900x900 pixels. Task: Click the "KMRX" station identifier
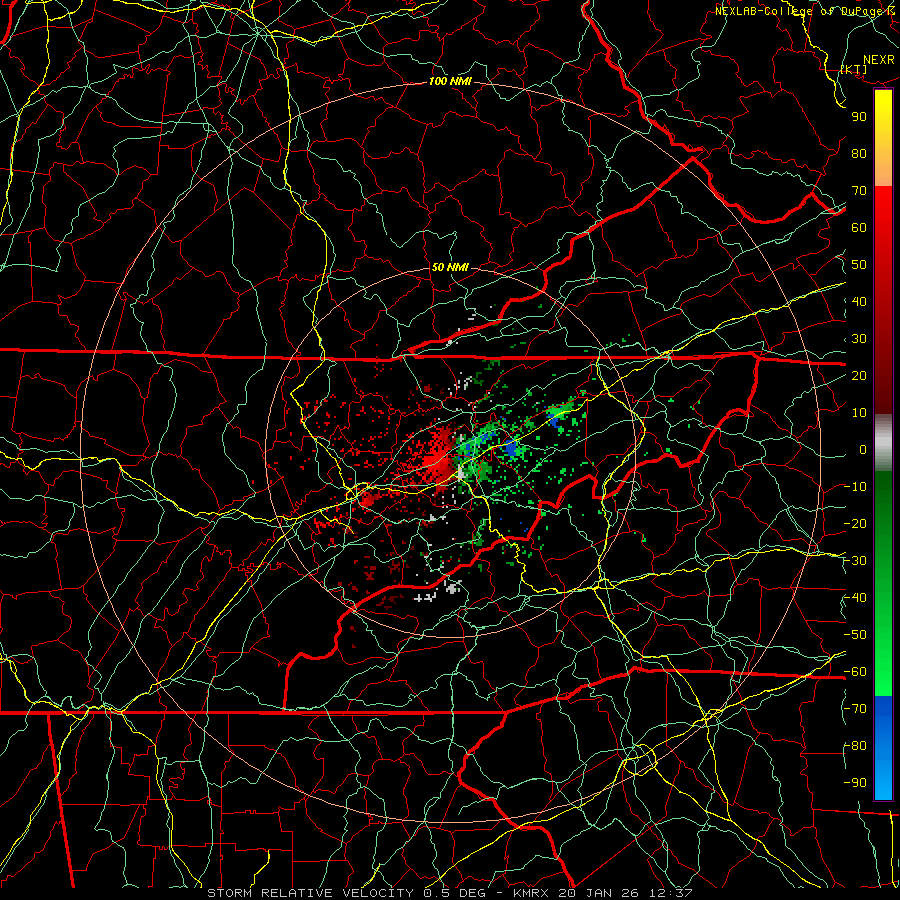pos(530,893)
